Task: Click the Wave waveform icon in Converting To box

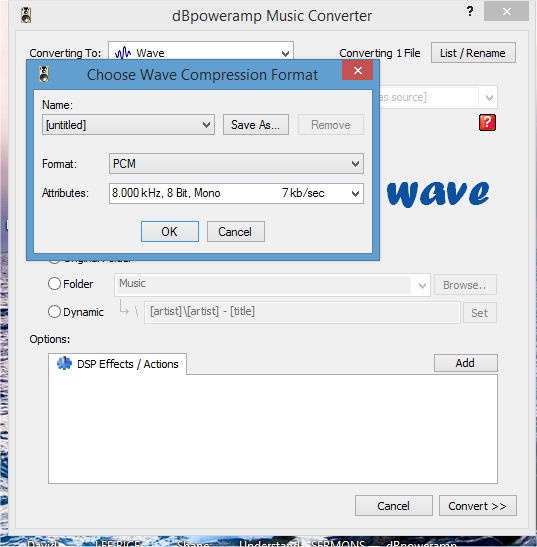Action: 123,53
